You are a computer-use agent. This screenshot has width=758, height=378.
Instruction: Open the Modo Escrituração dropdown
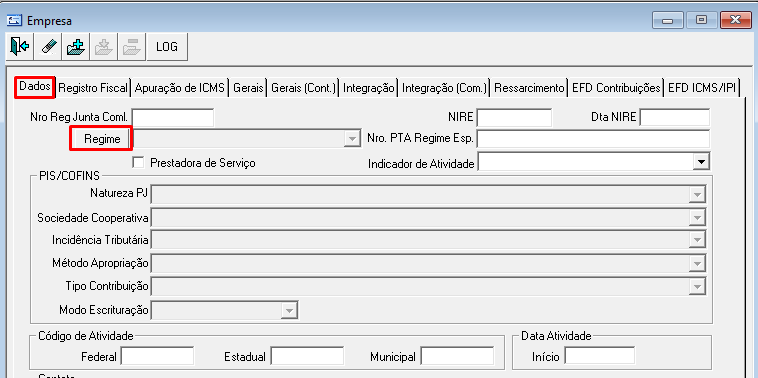(289, 310)
